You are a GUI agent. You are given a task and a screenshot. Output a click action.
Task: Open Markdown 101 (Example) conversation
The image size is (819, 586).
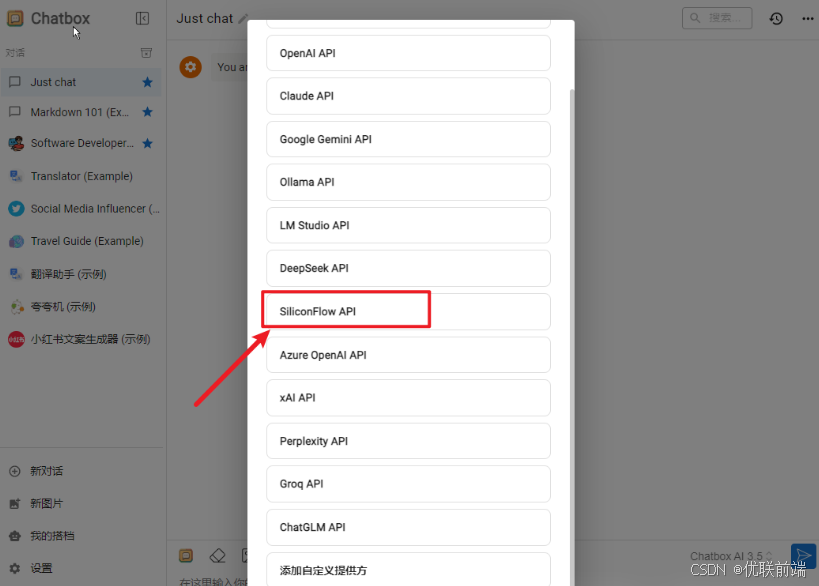coord(81,112)
